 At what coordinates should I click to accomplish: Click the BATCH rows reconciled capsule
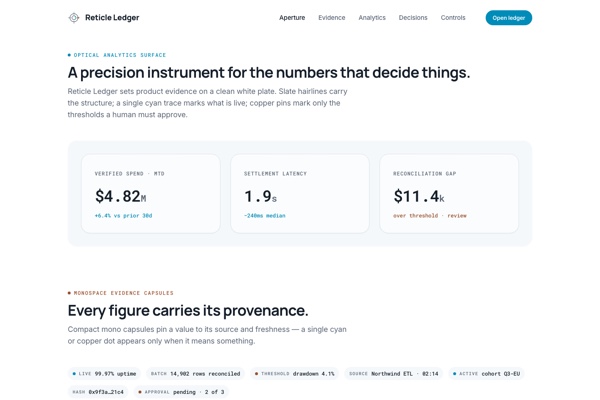[196, 374]
